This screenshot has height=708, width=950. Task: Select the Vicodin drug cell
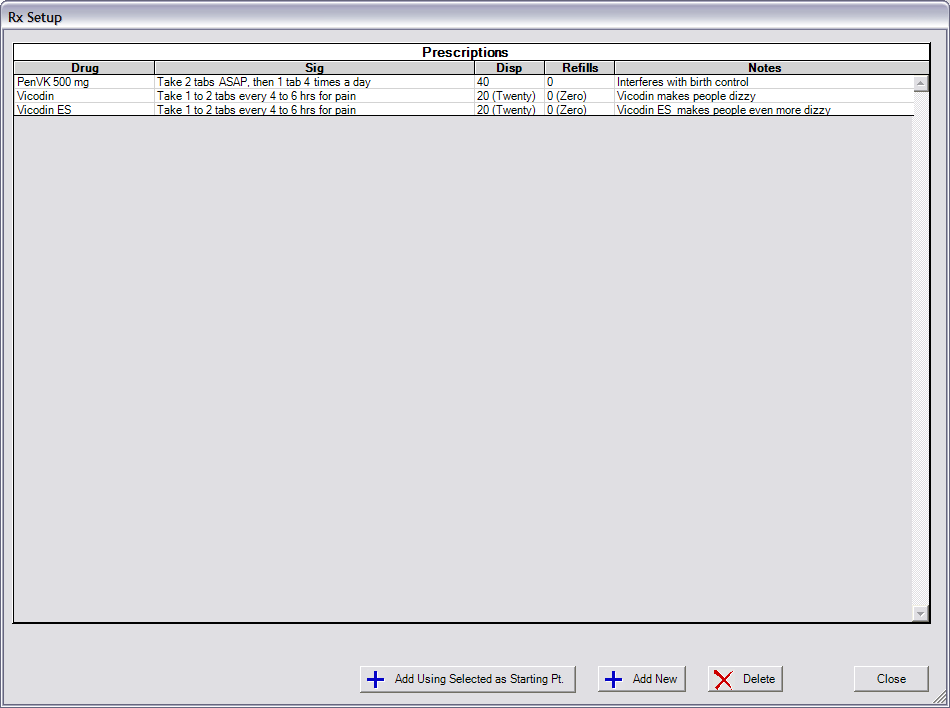pos(84,96)
